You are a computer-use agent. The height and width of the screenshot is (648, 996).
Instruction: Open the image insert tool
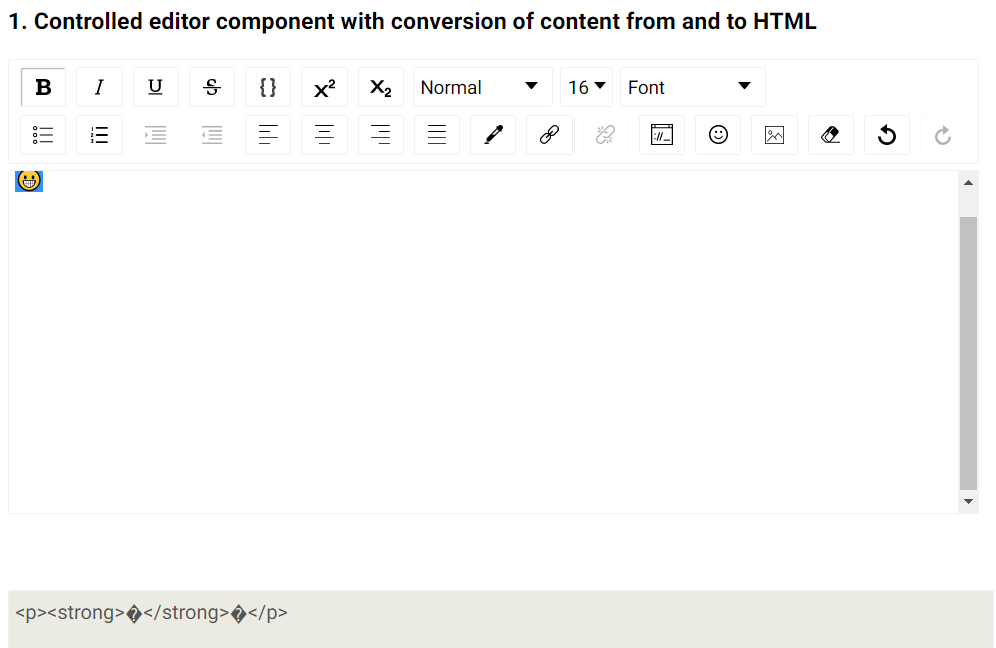(x=774, y=135)
